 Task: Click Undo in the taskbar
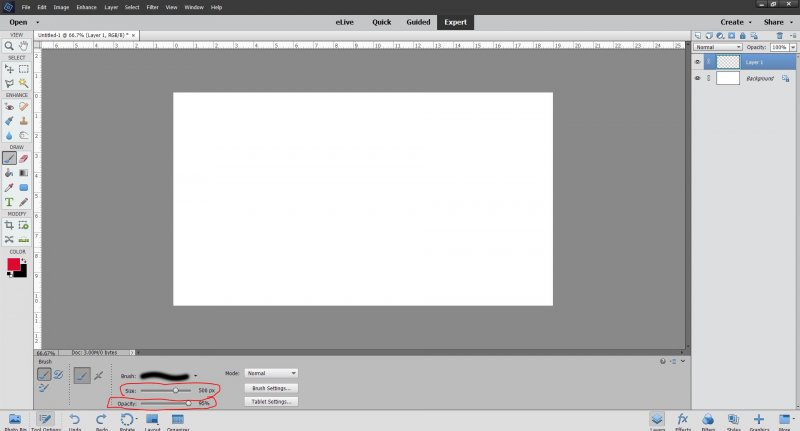75,422
